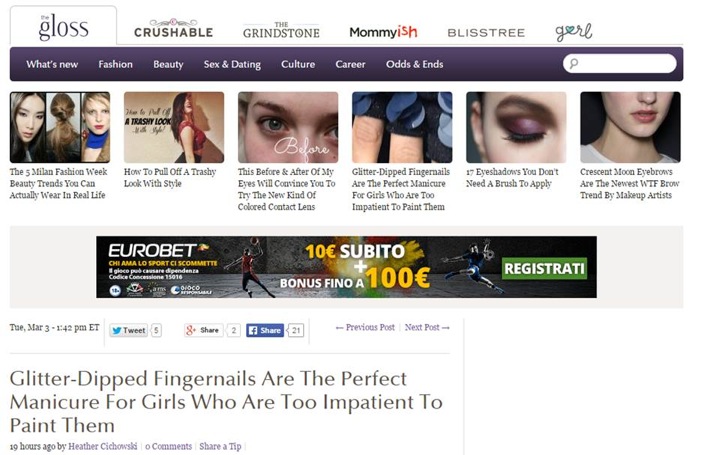This screenshot has height=455, width=709.
Task: Go to the Career section
Action: (350, 64)
